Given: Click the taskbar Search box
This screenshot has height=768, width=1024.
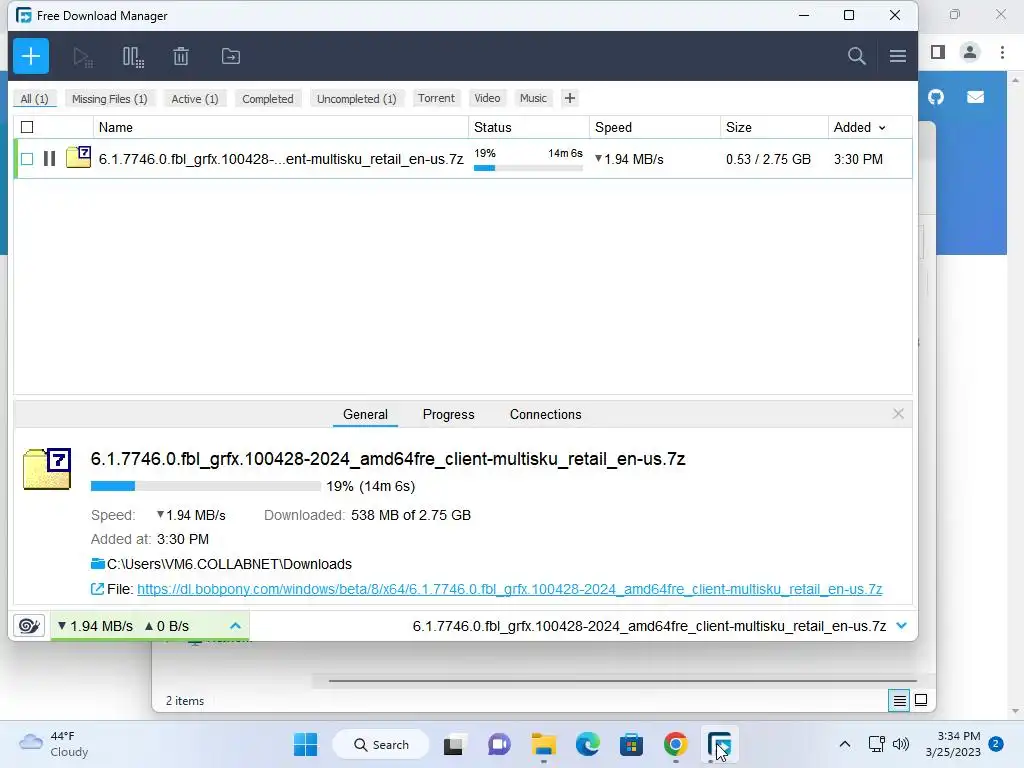Looking at the screenshot, I should (x=381, y=744).
